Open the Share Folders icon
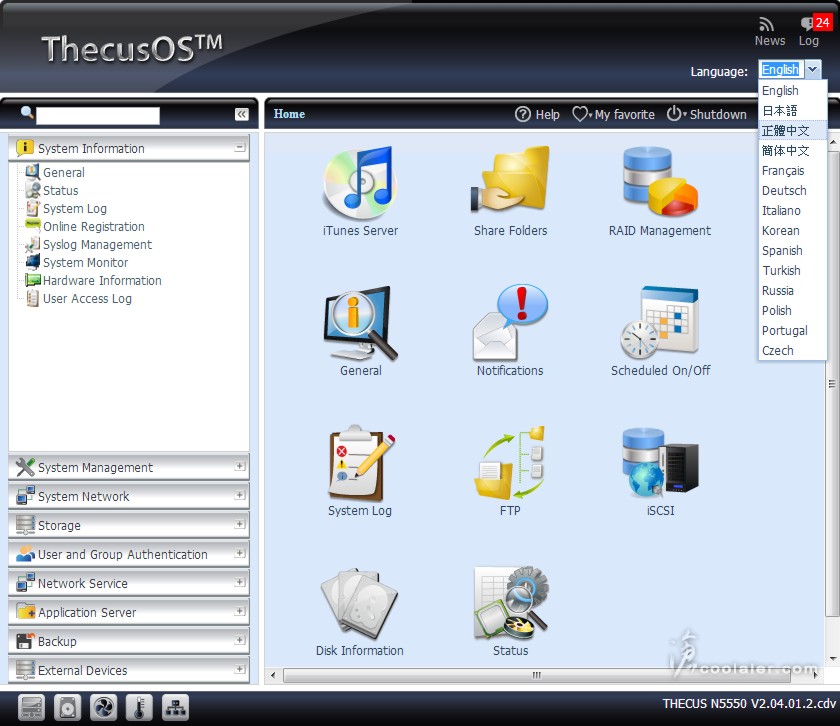Image resolution: width=840 pixels, height=726 pixels. (510, 179)
